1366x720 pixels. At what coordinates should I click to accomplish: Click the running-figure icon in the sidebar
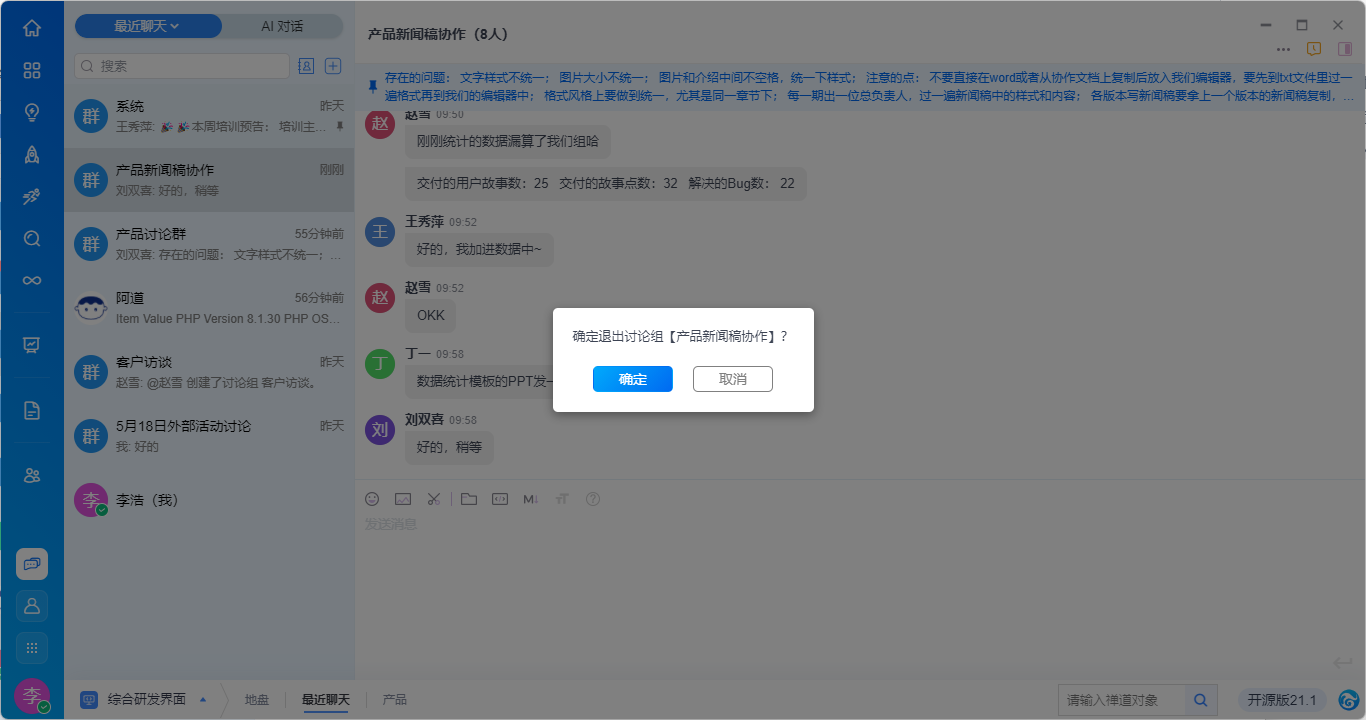click(32, 196)
